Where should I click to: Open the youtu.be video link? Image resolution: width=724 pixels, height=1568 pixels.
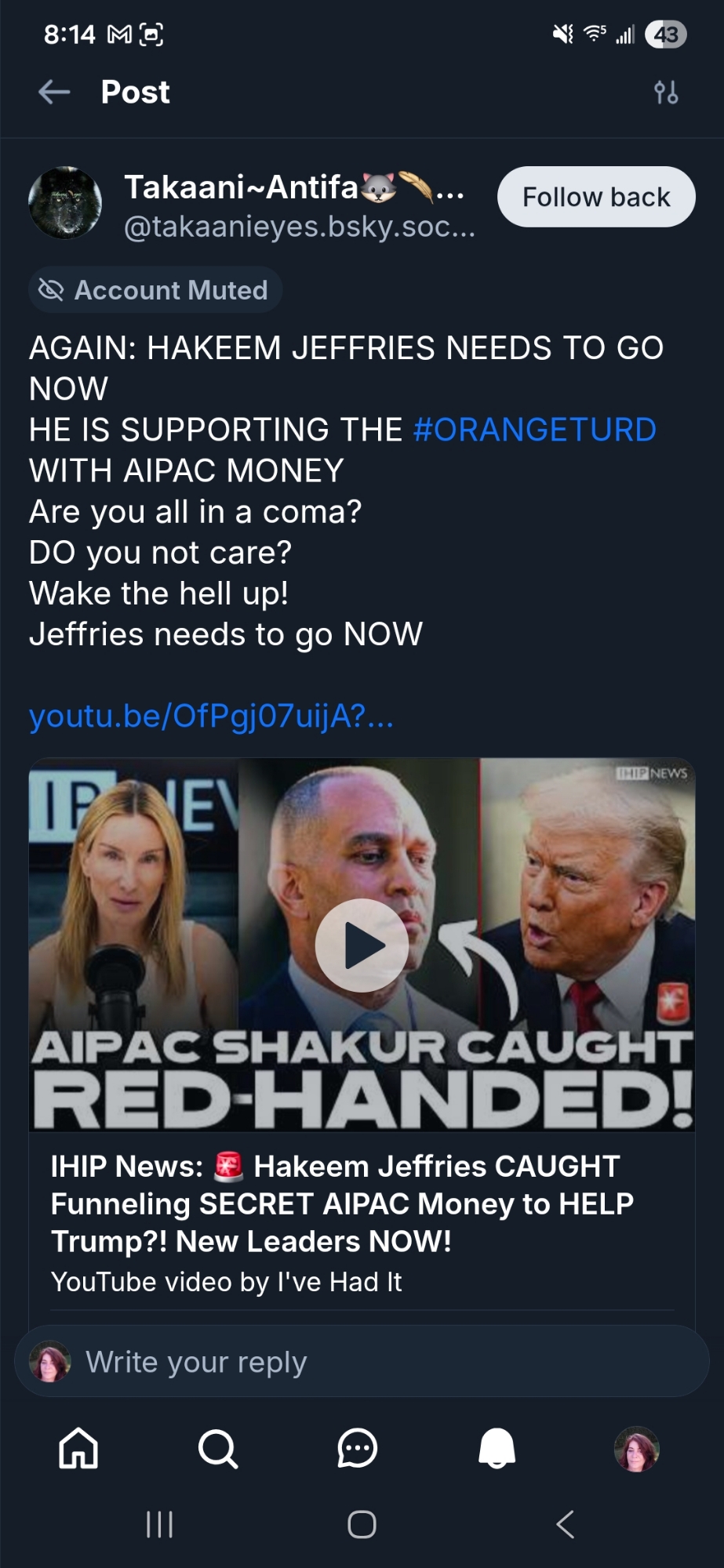pos(211,716)
